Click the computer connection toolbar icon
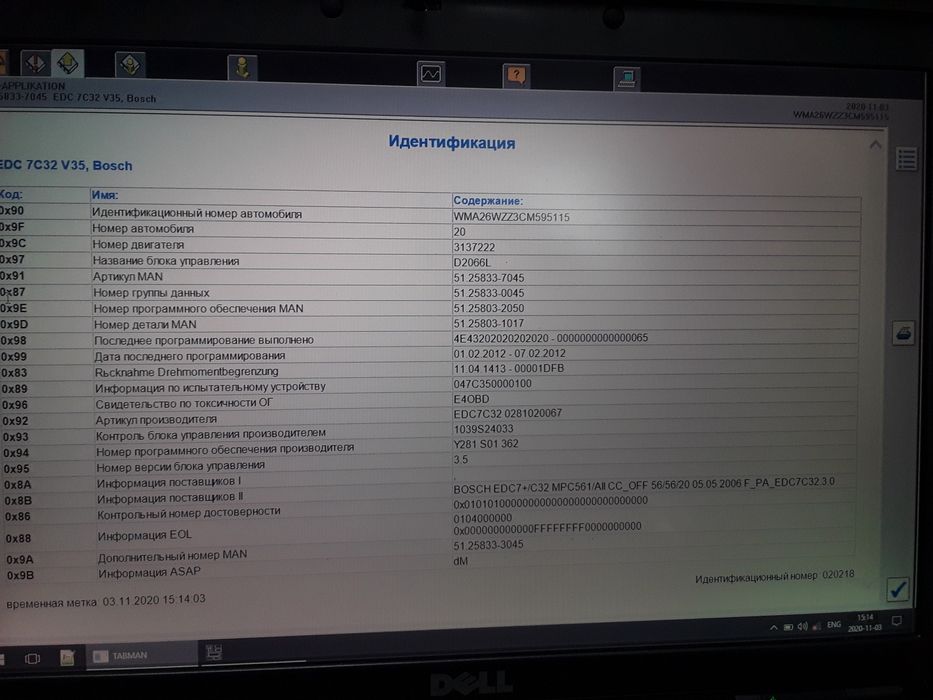The width and height of the screenshot is (933, 700). (x=627, y=78)
